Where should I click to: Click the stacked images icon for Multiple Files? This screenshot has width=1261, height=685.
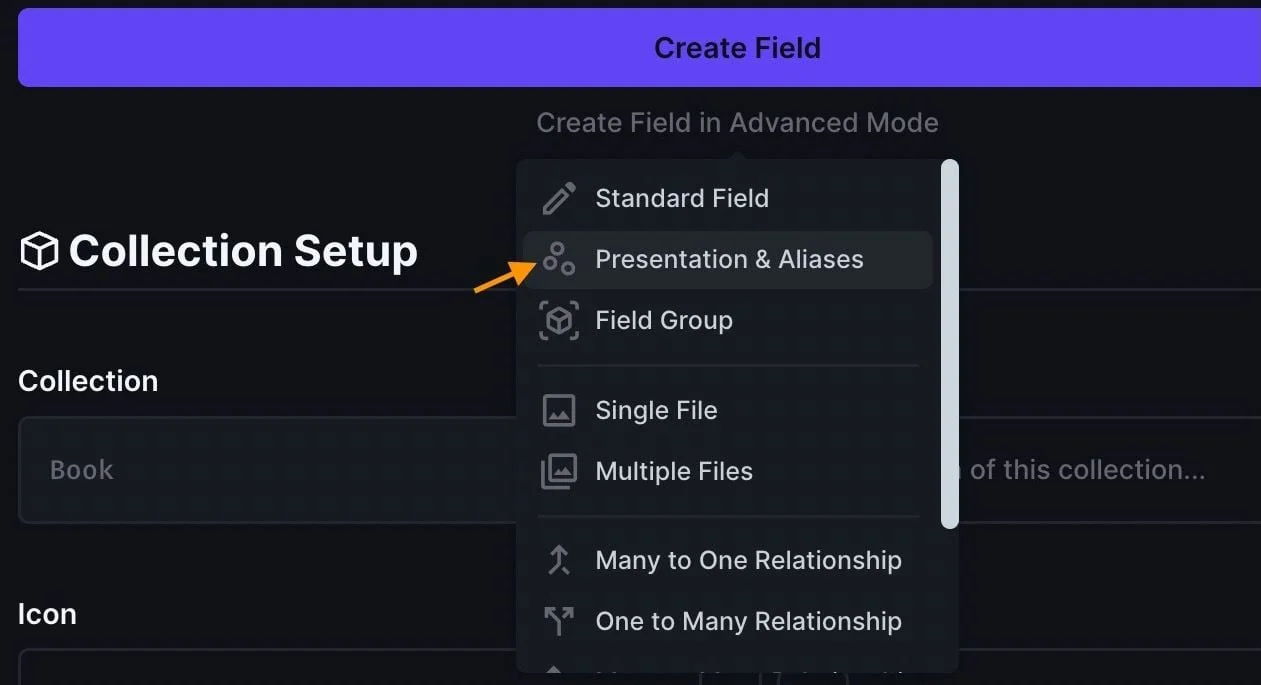coord(559,471)
